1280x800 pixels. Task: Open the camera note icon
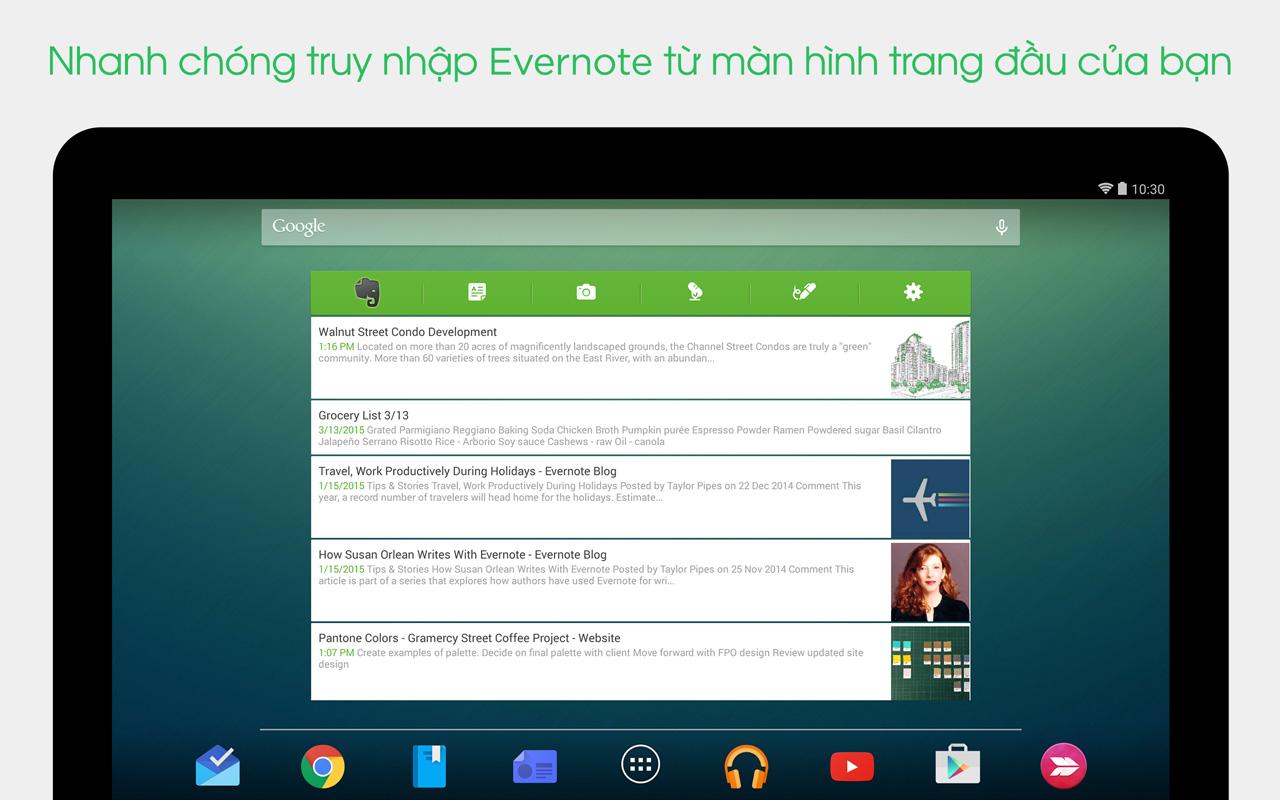coord(586,292)
